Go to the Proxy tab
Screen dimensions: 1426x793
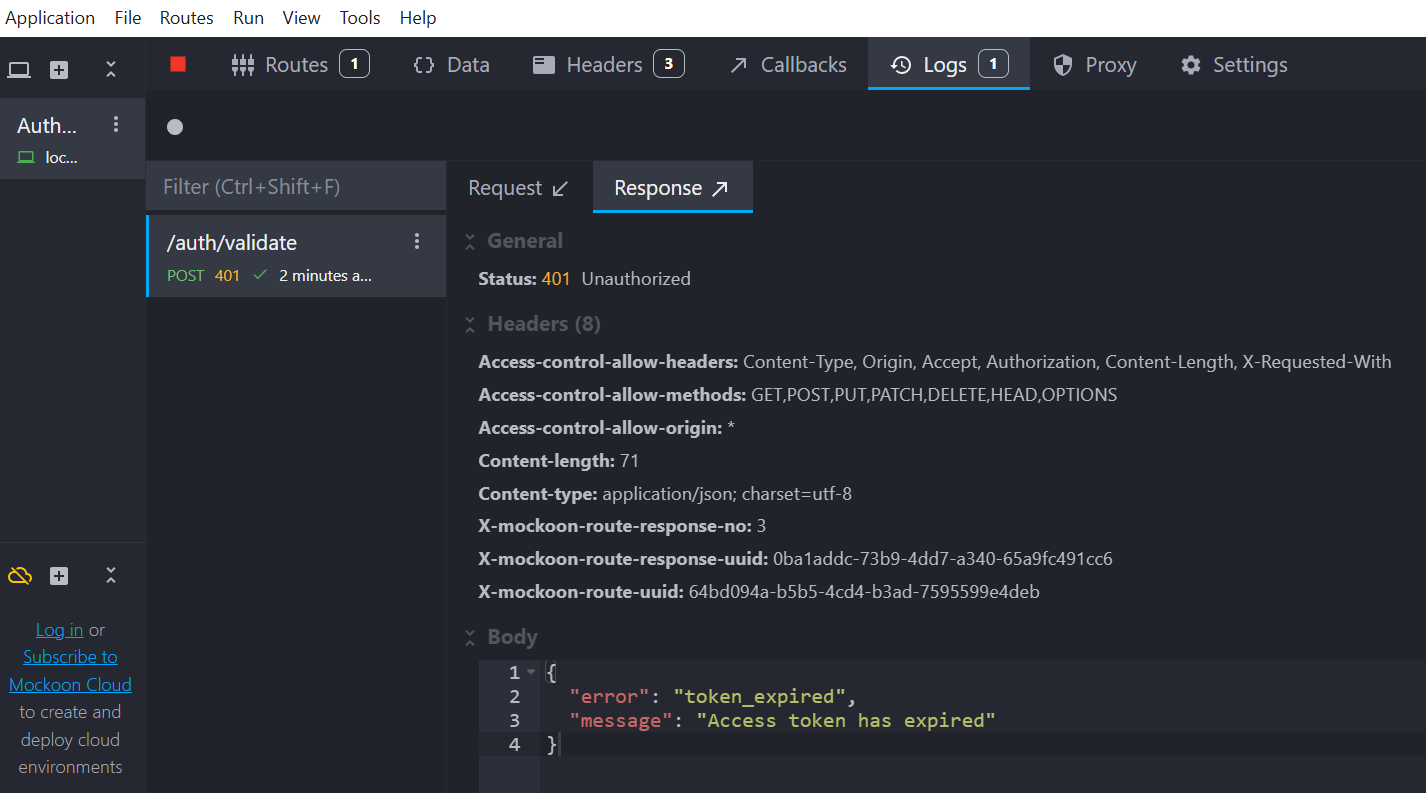[x=1095, y=65]
